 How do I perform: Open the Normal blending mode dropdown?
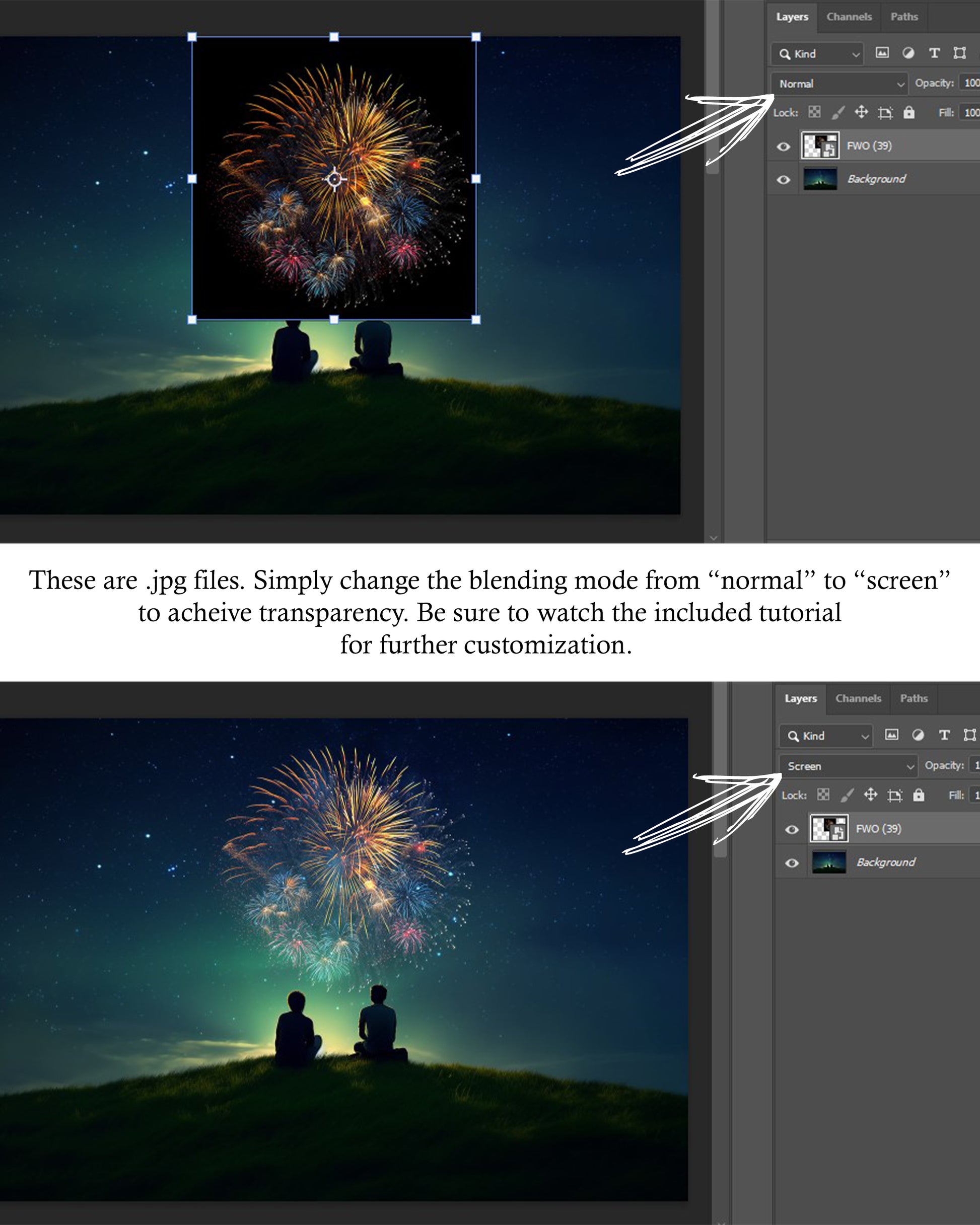[x=839, y=84]
